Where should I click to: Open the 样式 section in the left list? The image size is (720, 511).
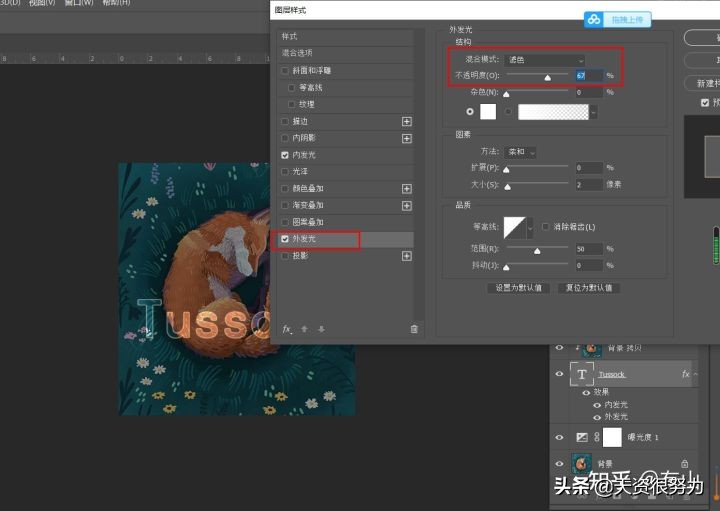click(345, 36)
